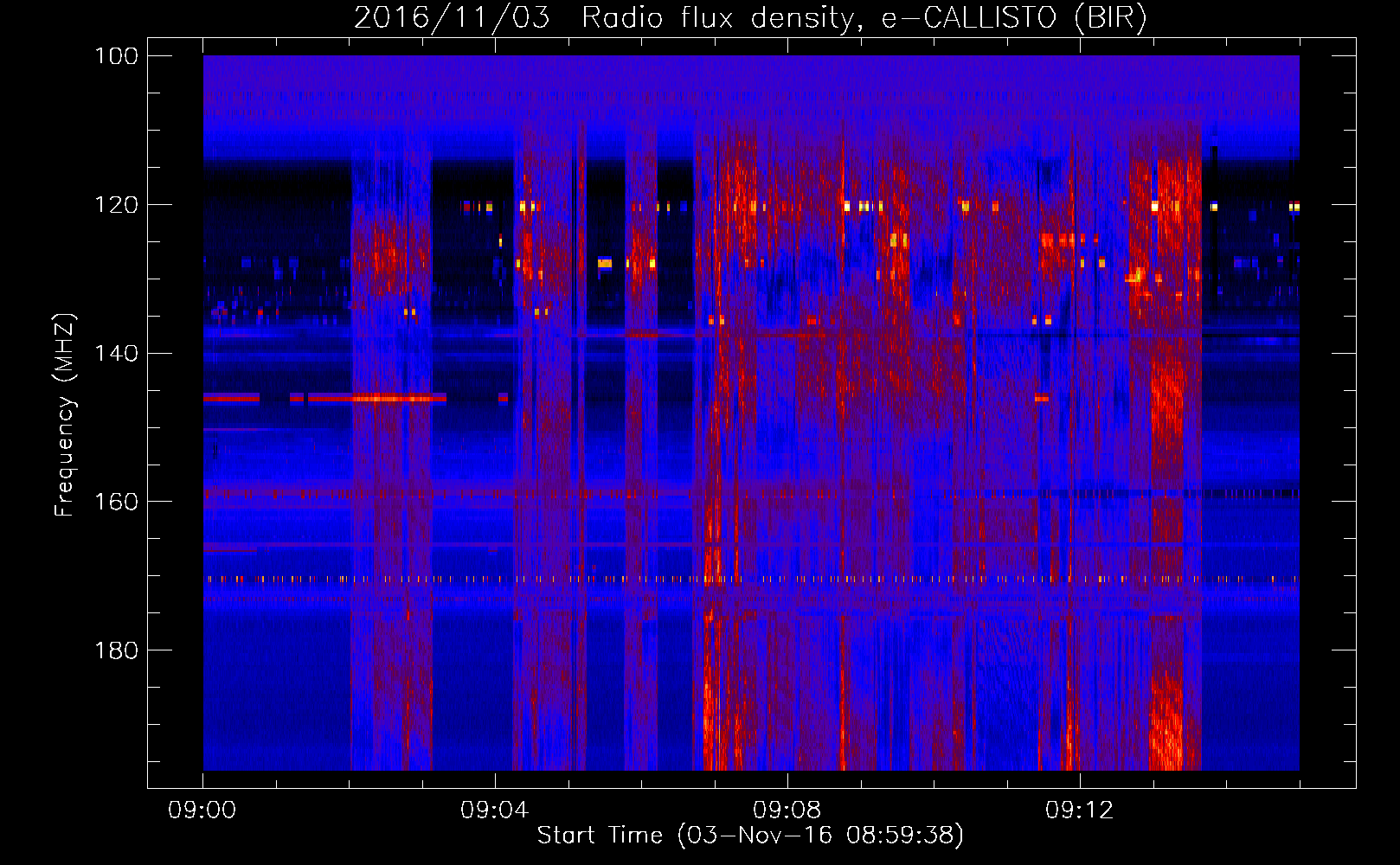This screenshot has height=865, width=1400.
Task: Click the 09:00 time tick label
Action: [x=202, y=811]
